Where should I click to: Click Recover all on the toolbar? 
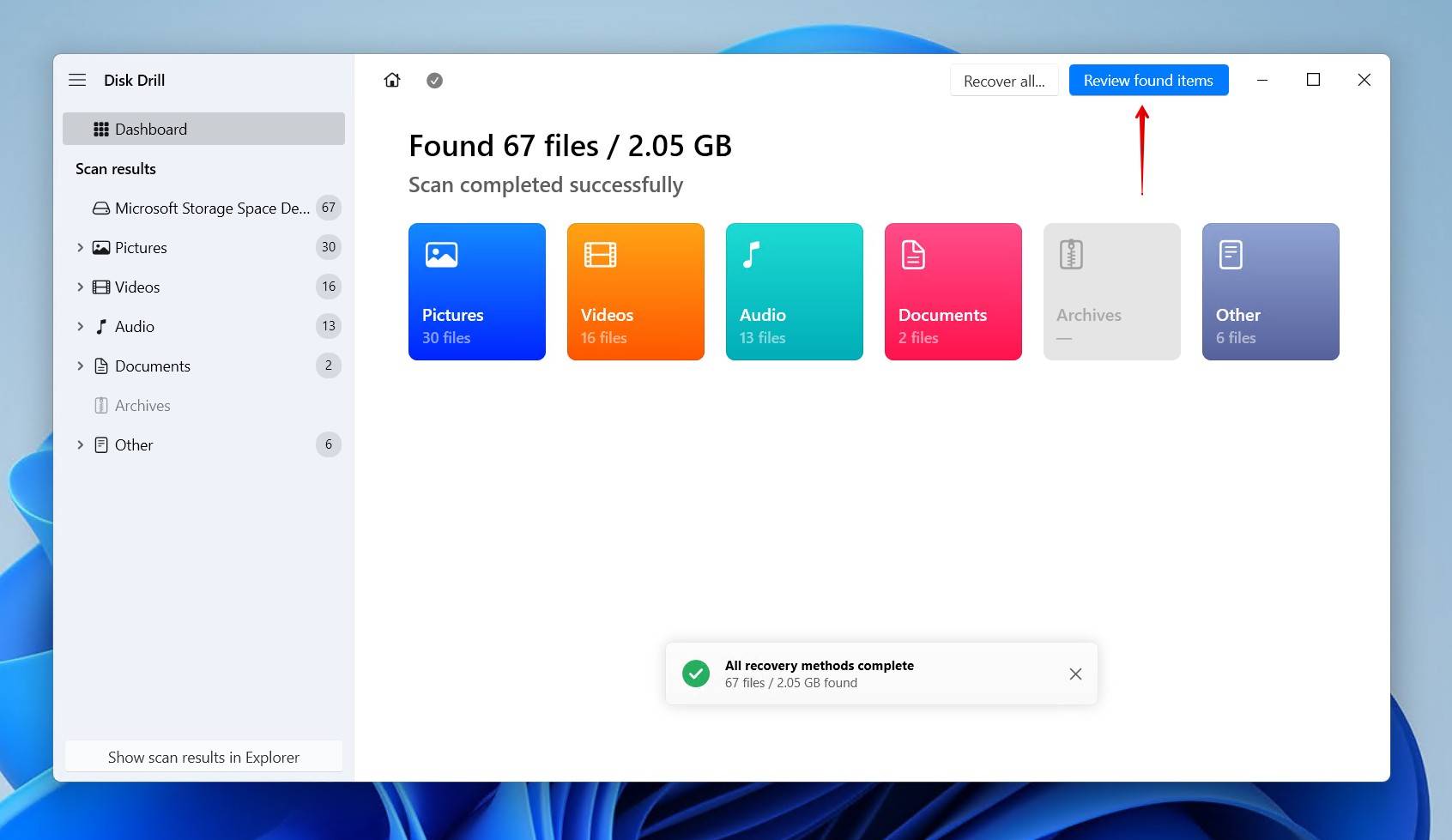1004,80
